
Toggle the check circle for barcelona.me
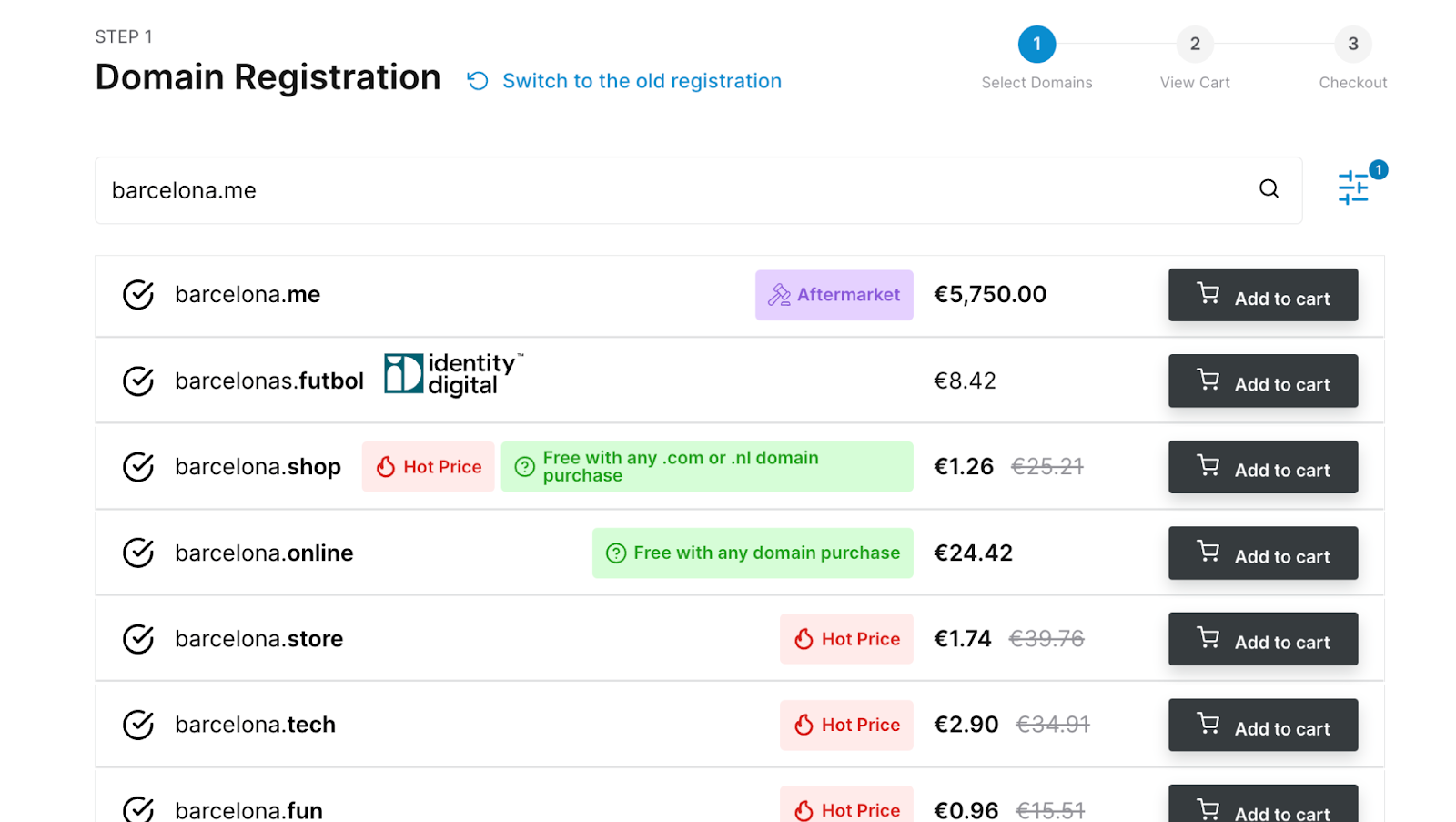click(x=138, y=295)
